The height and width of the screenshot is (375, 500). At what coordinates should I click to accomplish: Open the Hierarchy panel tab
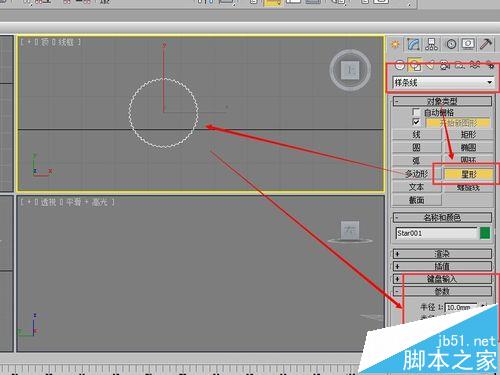[x=432, y=44]
